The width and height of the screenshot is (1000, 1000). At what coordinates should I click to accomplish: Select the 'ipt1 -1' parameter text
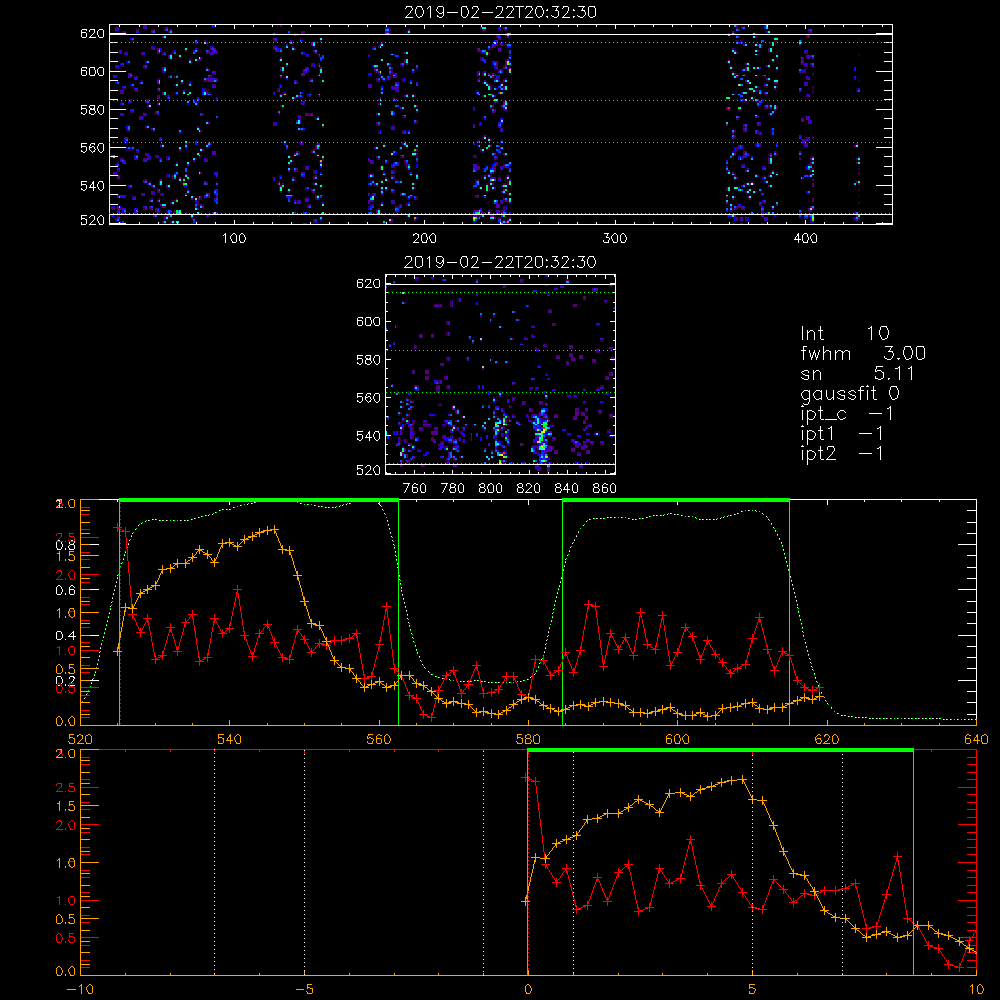(x=842, y=434)
